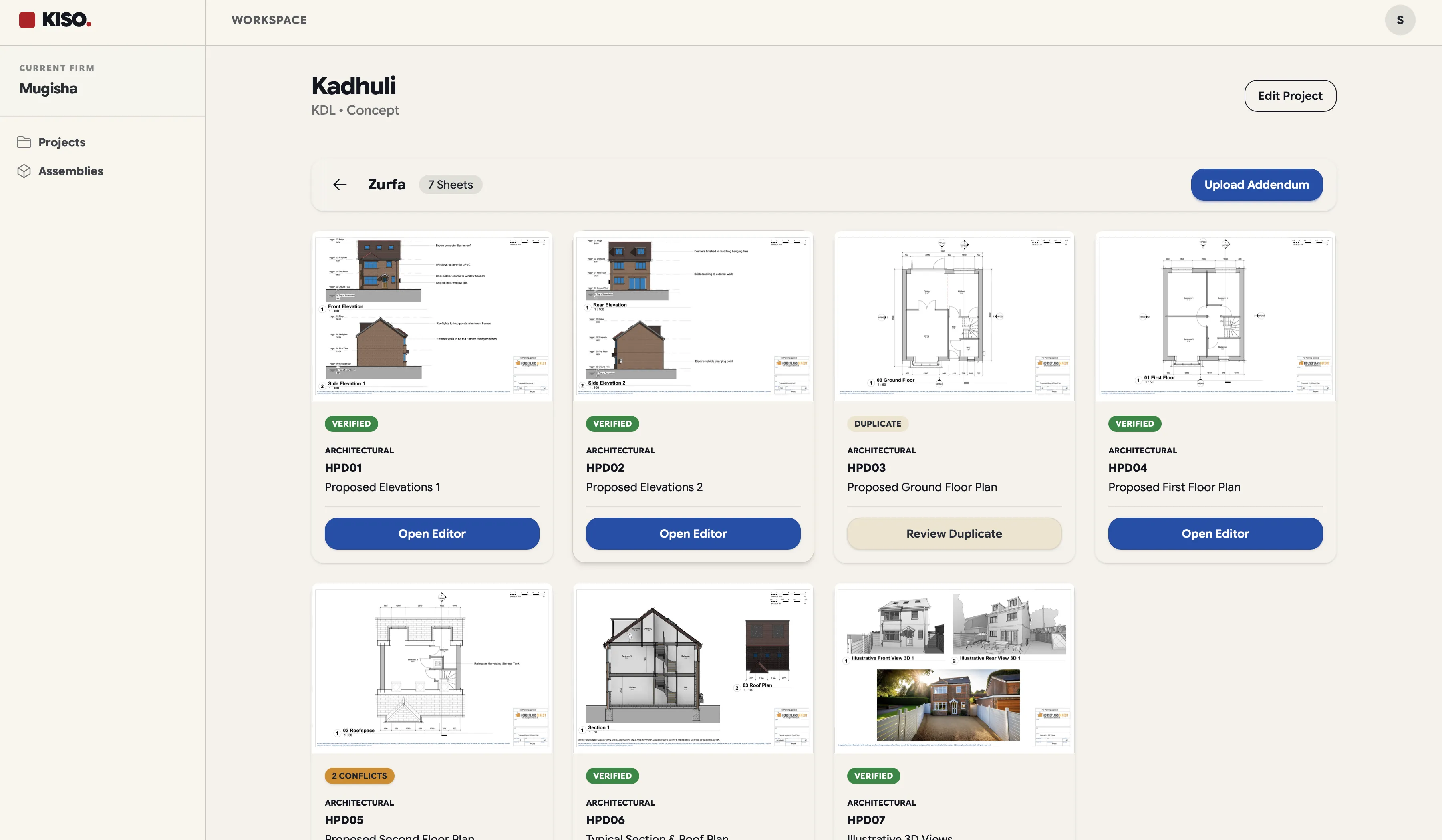Open Assemblies in the sidebar

coord(70,171)
